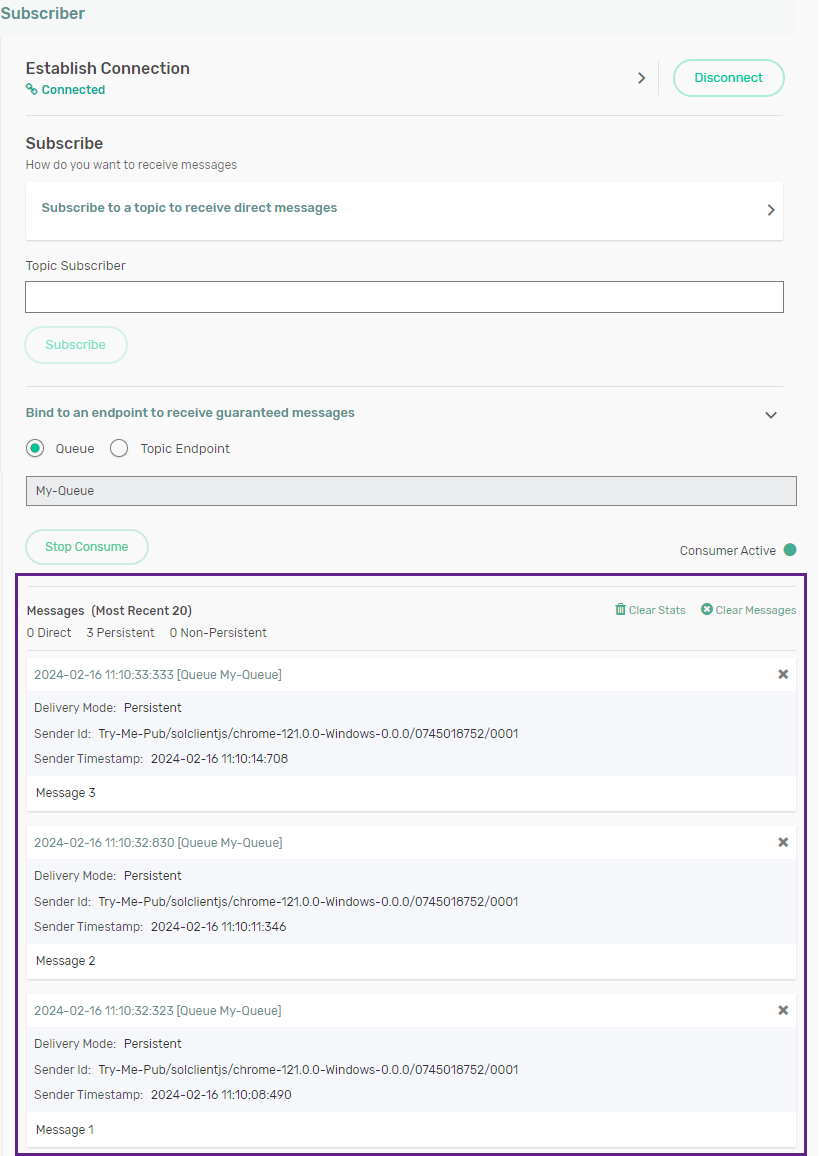Click the green Connected link icon
The width and height of the screenshot is (829, 1156).
32,90
